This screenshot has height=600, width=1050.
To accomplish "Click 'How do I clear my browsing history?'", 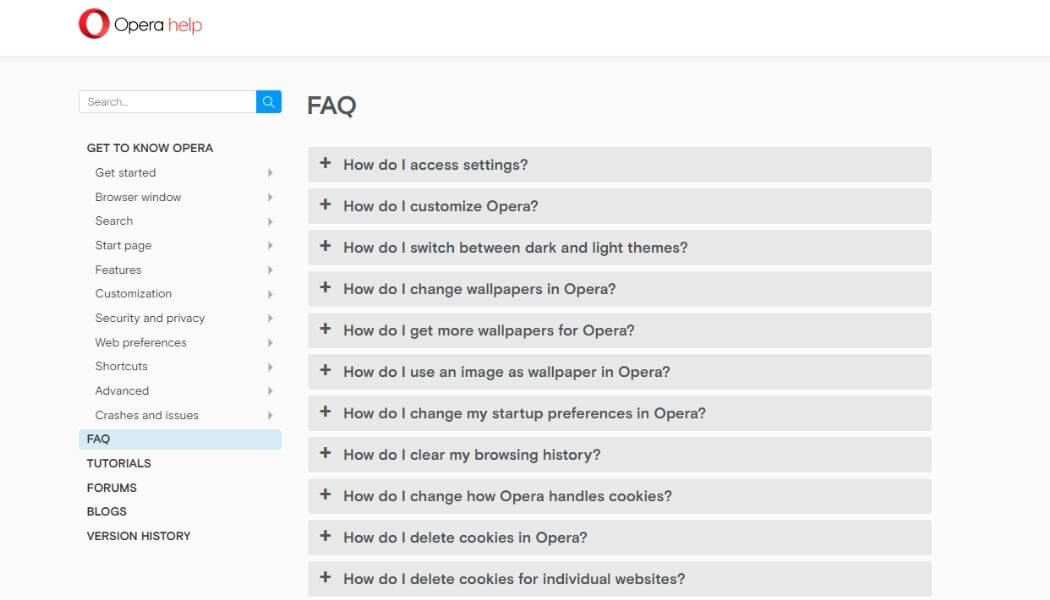I will click(472, 455).
